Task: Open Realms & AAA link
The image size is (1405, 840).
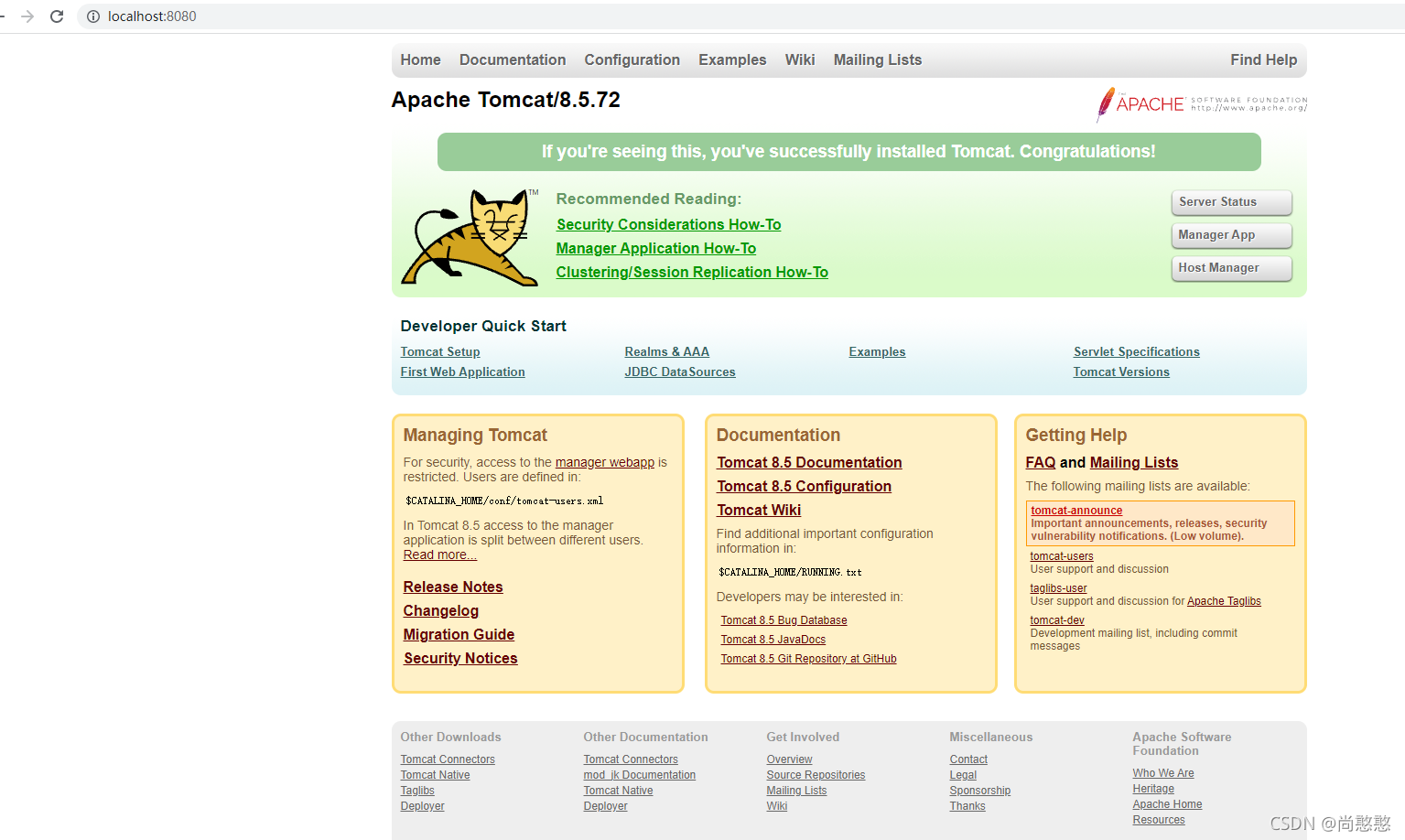Action: (667, 351)
